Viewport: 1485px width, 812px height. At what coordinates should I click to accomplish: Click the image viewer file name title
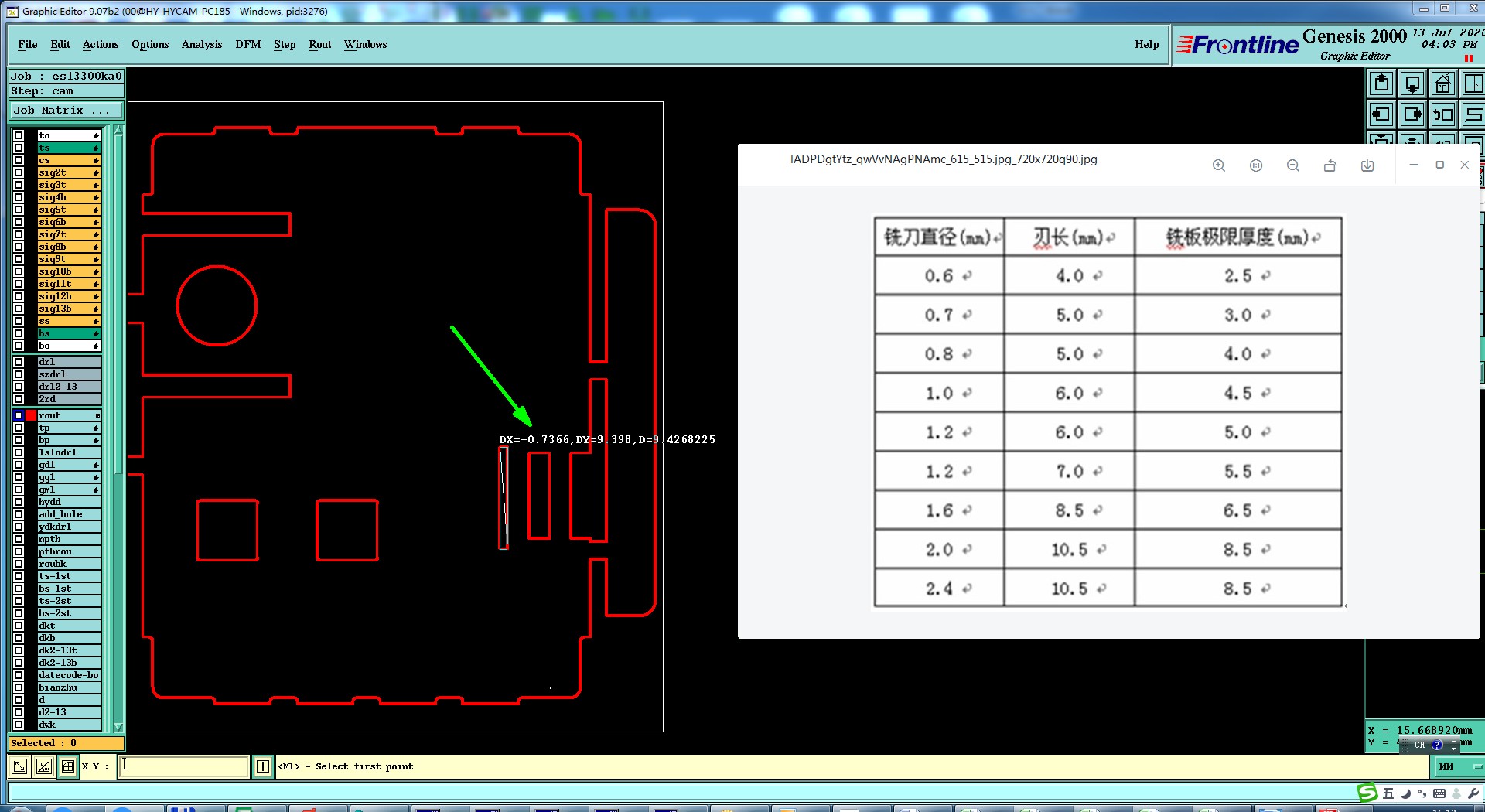(944, 159)
